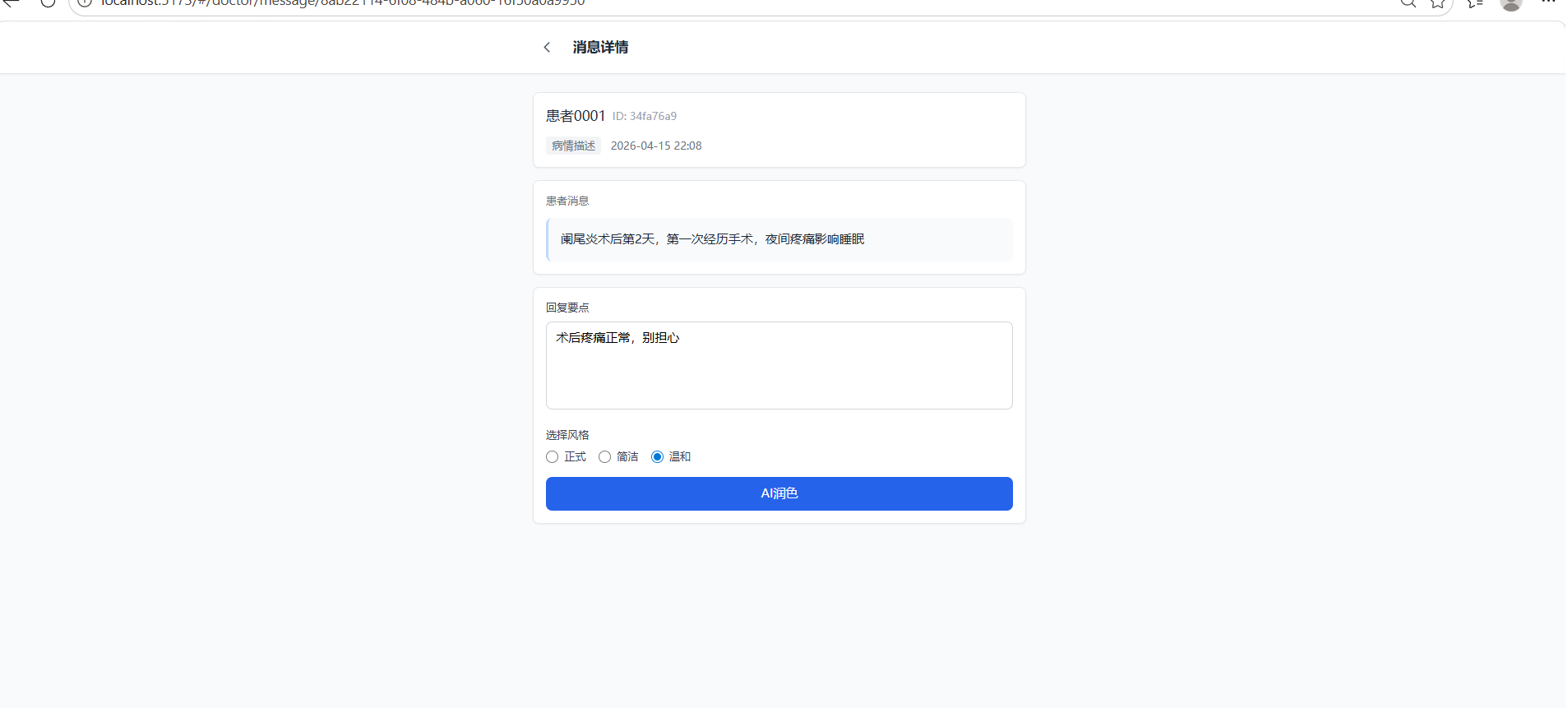Click the 患者0001 patient name
The image size is (1568, 708).
tap(576, 116)
